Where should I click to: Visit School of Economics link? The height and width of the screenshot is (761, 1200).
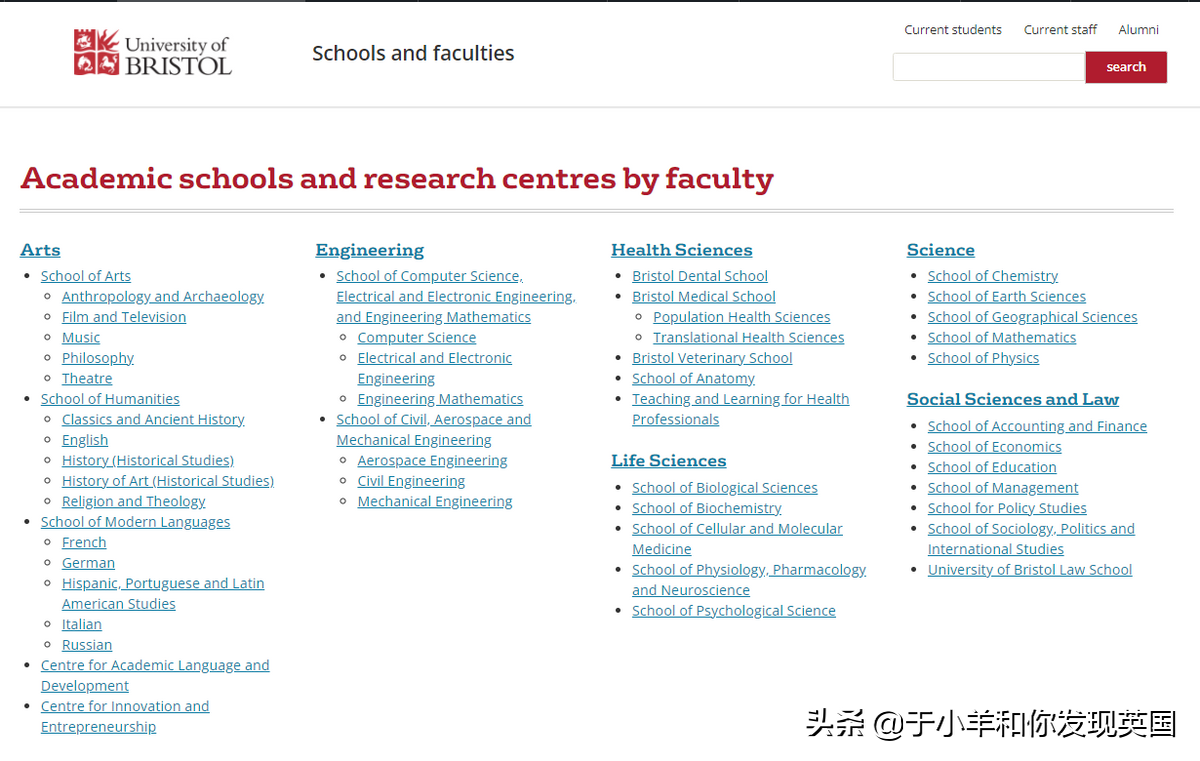point(995,447)
